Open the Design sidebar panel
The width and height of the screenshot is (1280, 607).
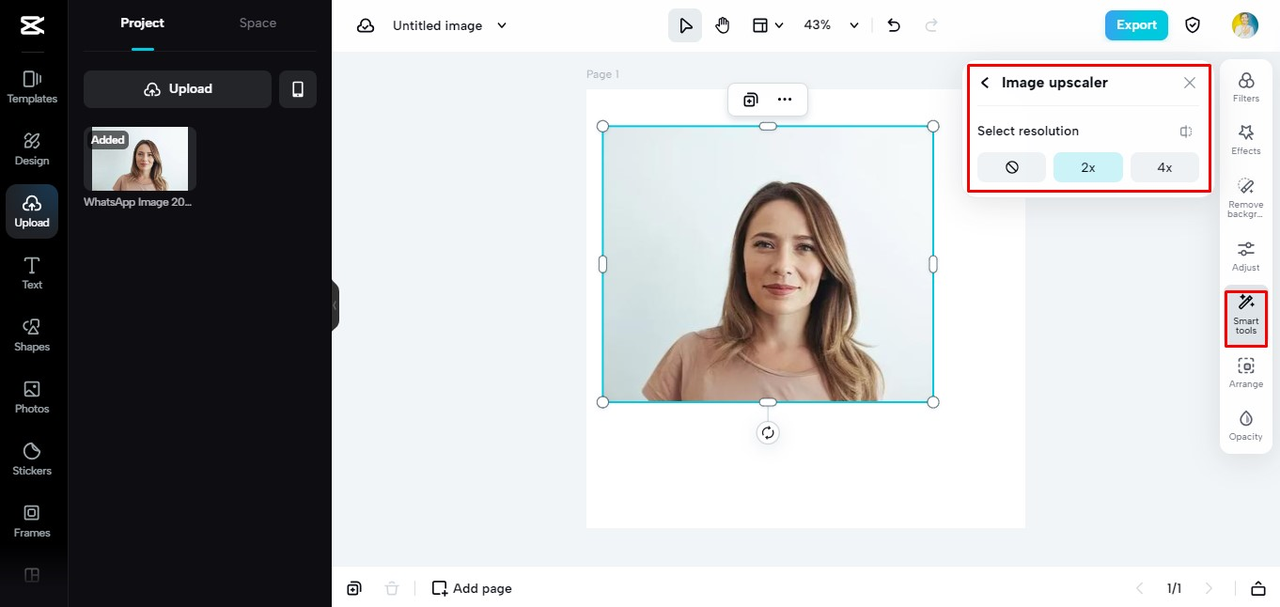coord(32,149)
